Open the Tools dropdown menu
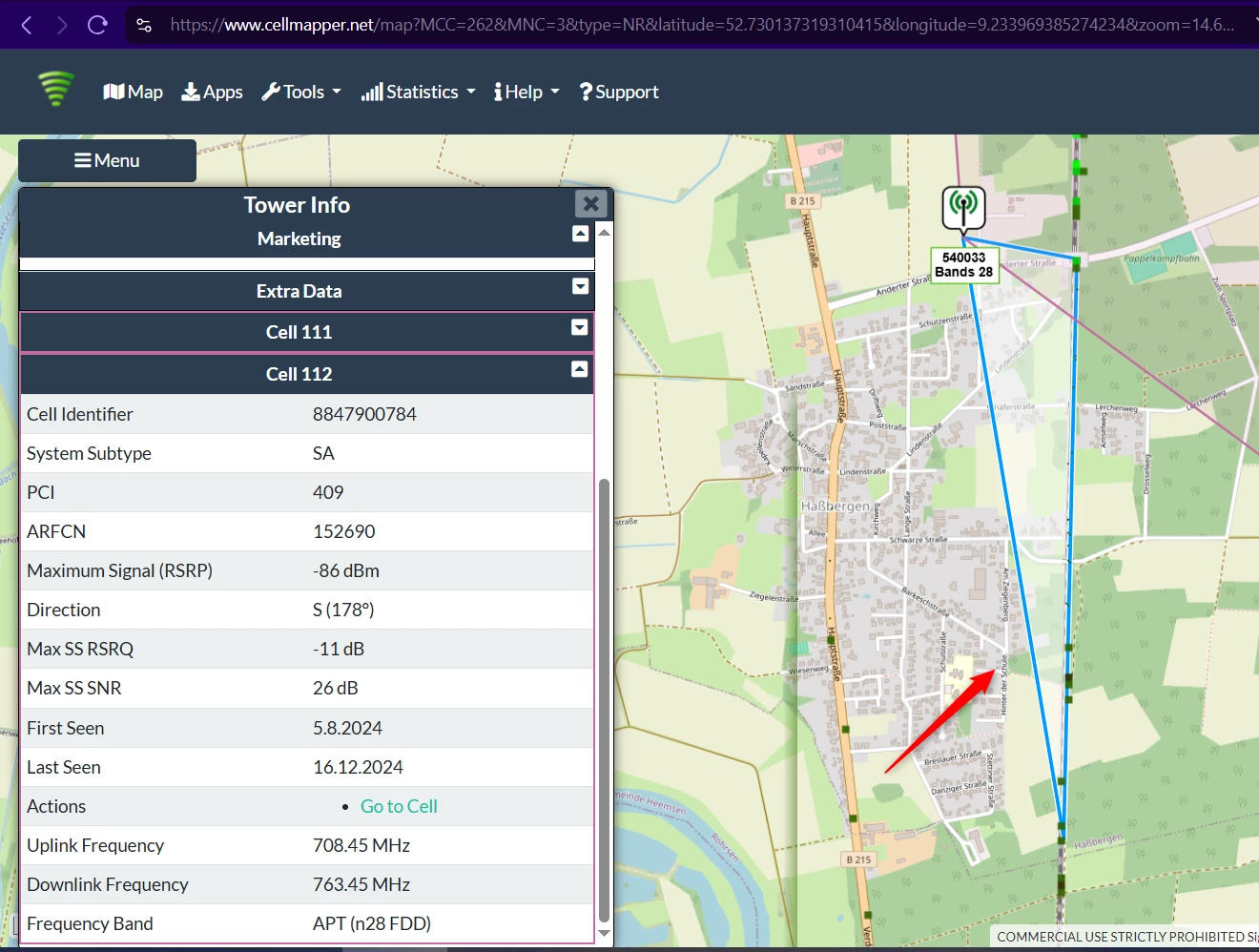The height and width of the screenshot is (952, 1259). click(x=301, y=92)
